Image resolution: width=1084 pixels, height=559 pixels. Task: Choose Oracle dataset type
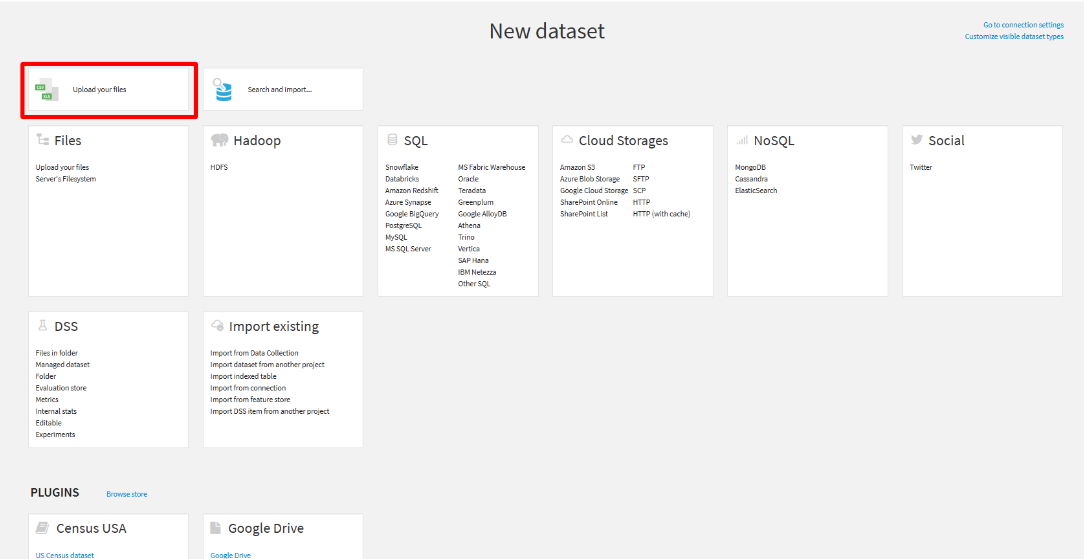click(x=468, y=179)
